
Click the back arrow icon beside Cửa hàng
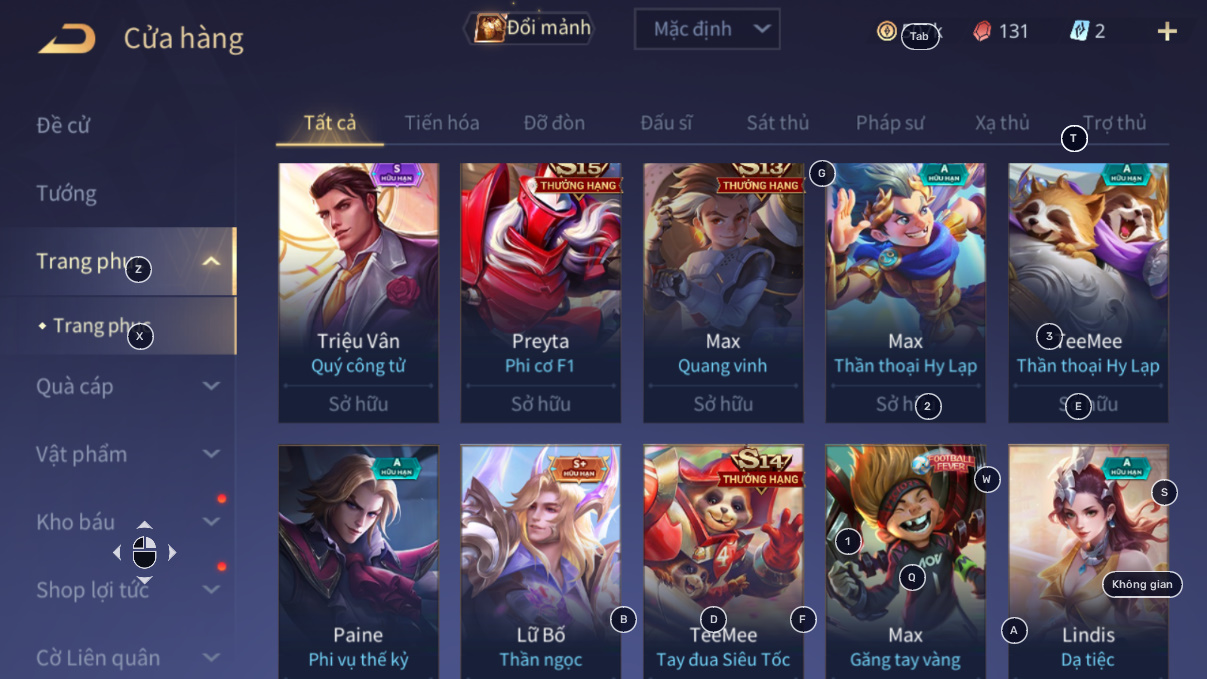pyautogui.click(x=67, y=39)
